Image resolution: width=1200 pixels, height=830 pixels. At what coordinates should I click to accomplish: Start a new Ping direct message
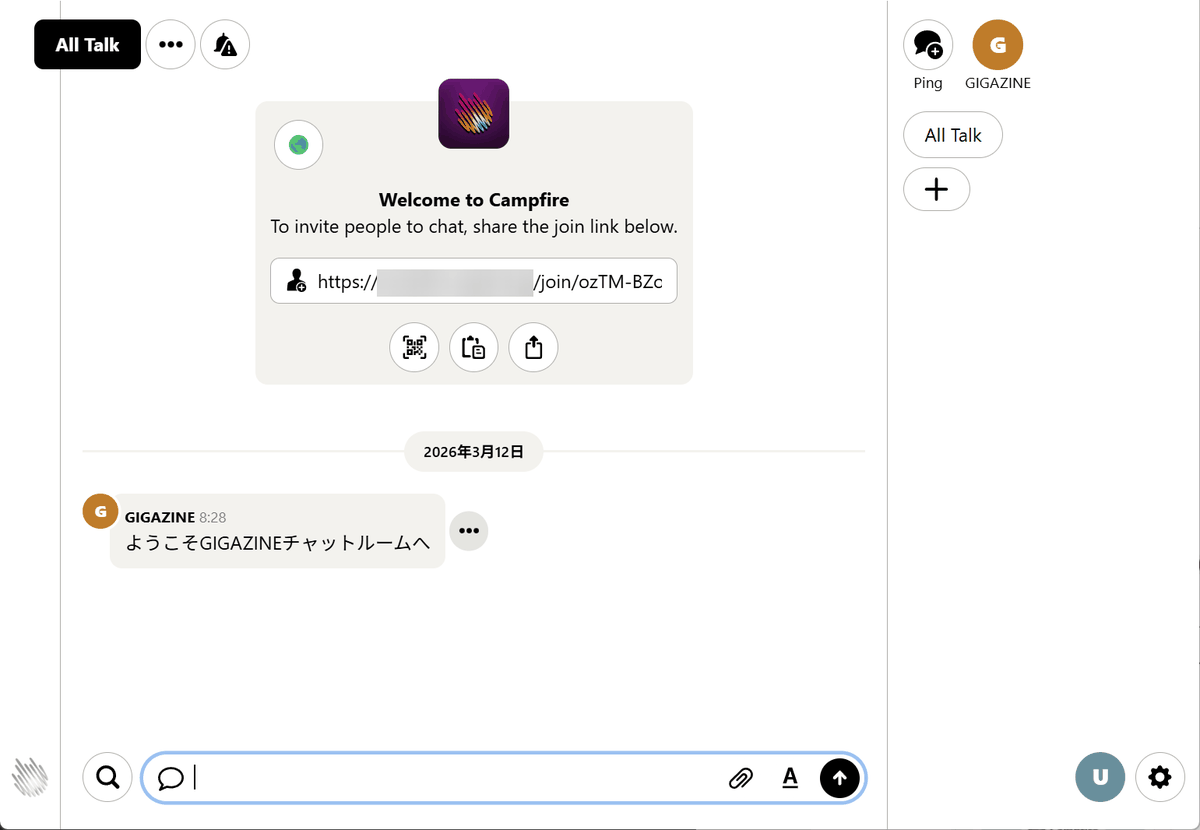coord(928,45)
